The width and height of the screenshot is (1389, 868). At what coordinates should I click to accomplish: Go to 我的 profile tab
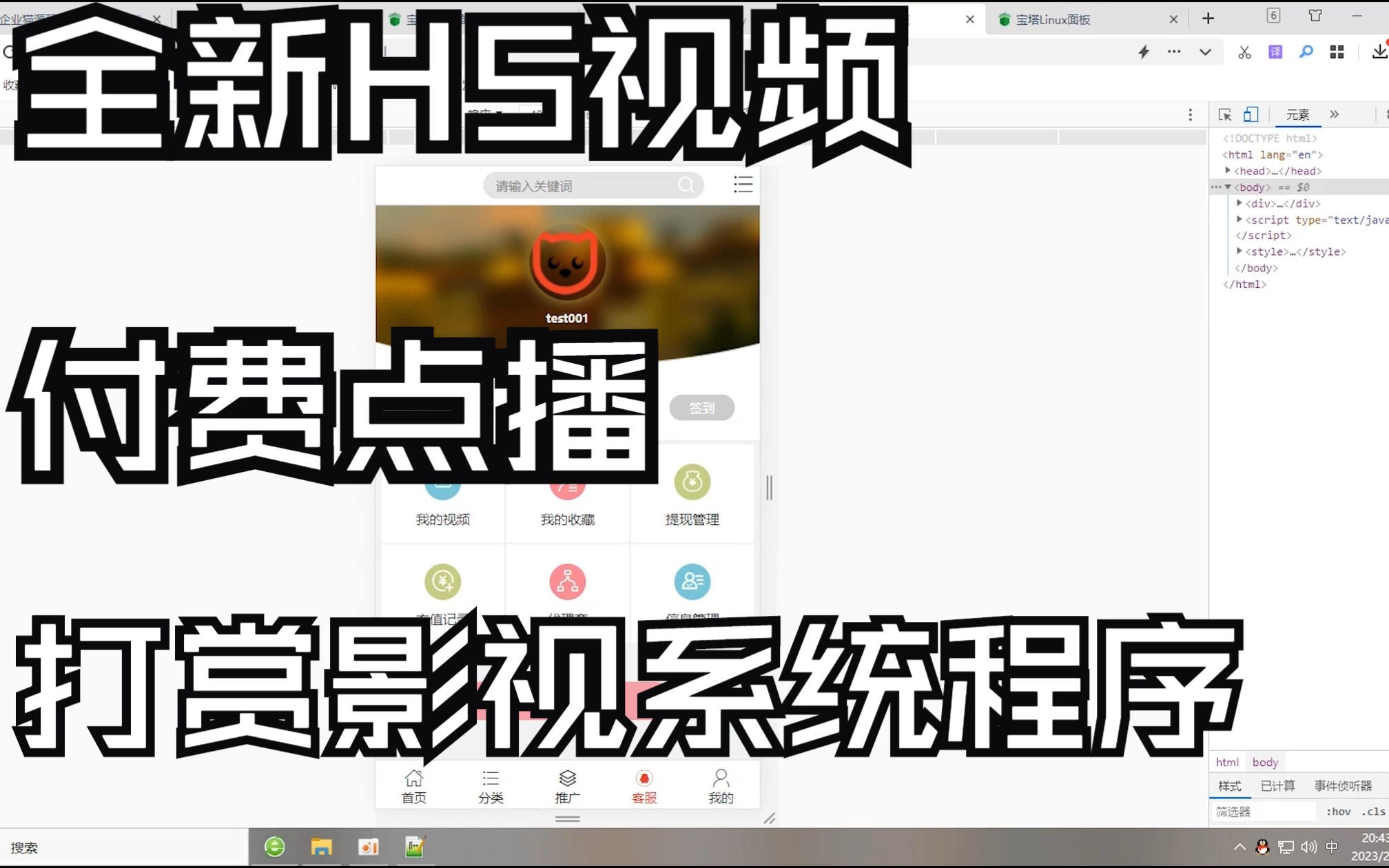pos(721,787)
